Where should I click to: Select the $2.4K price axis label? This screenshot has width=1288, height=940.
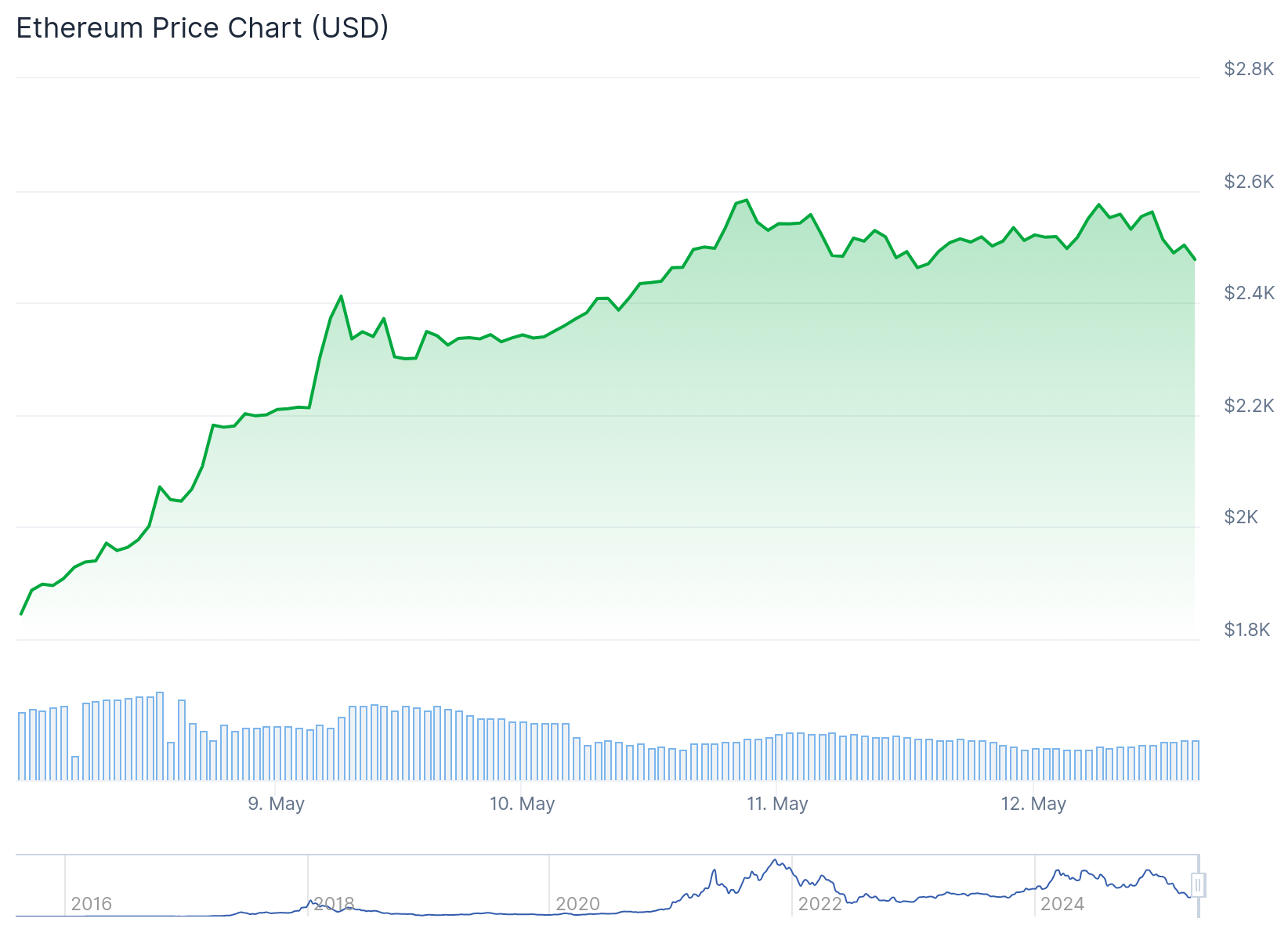click(1249, 293)
